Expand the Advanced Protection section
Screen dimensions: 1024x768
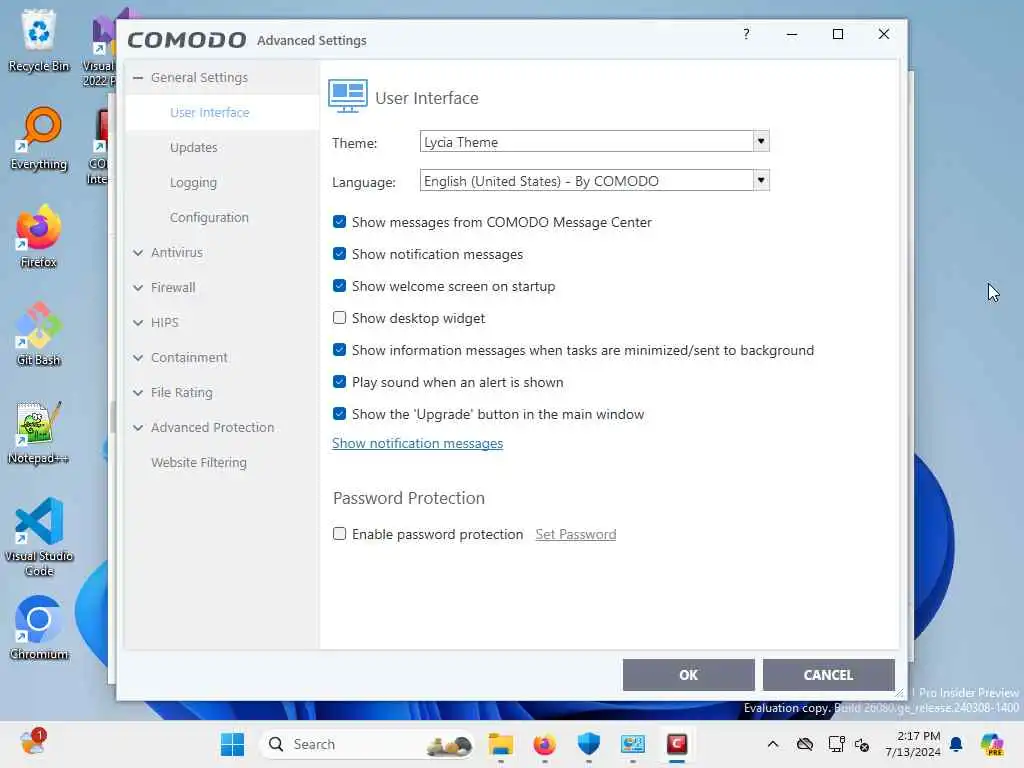(138, 428)
